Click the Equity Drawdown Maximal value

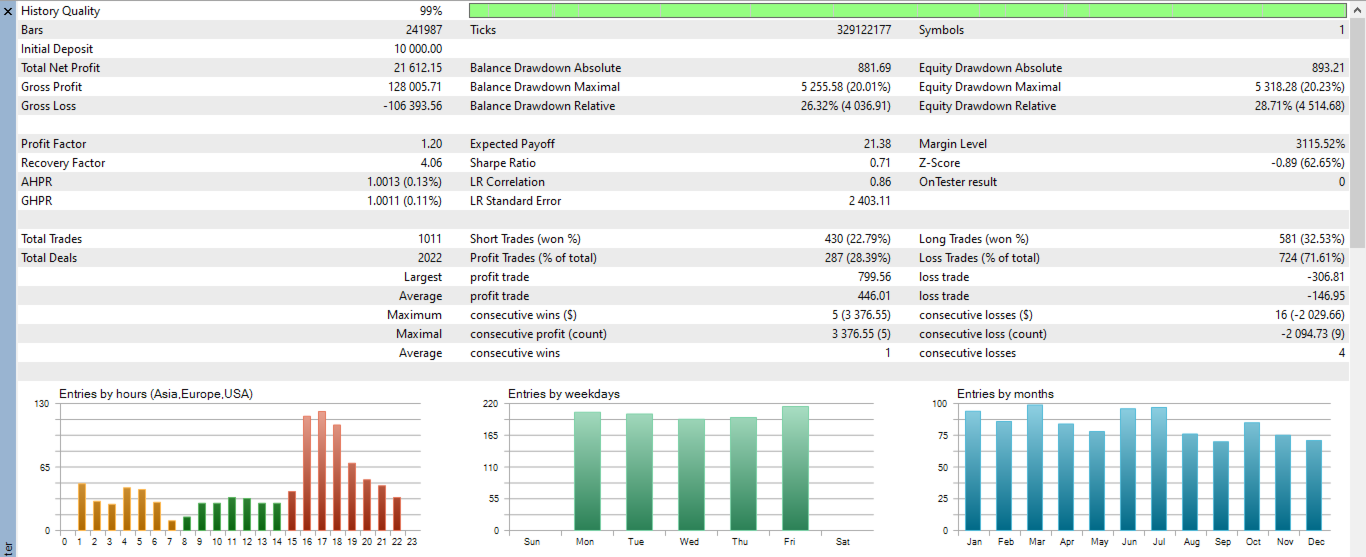click(x=1300, y=87)
